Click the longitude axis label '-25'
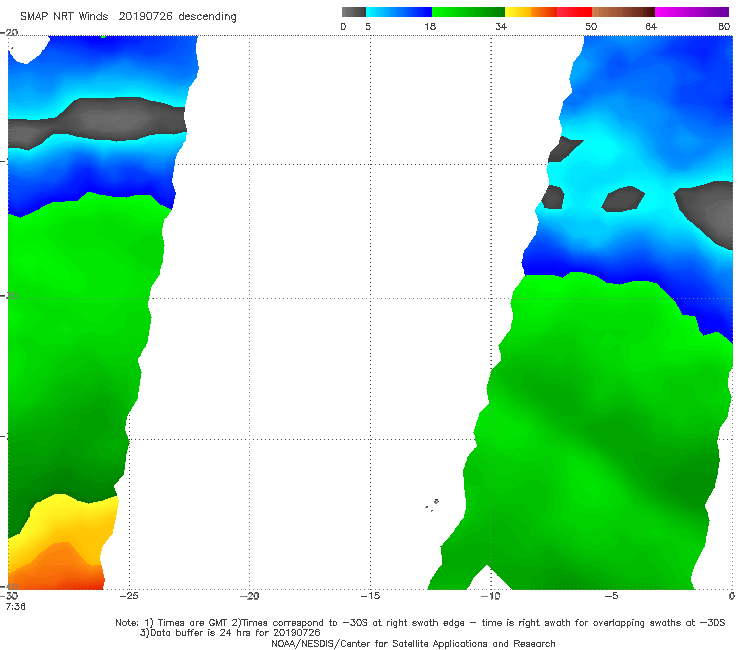 coord(129,596)
